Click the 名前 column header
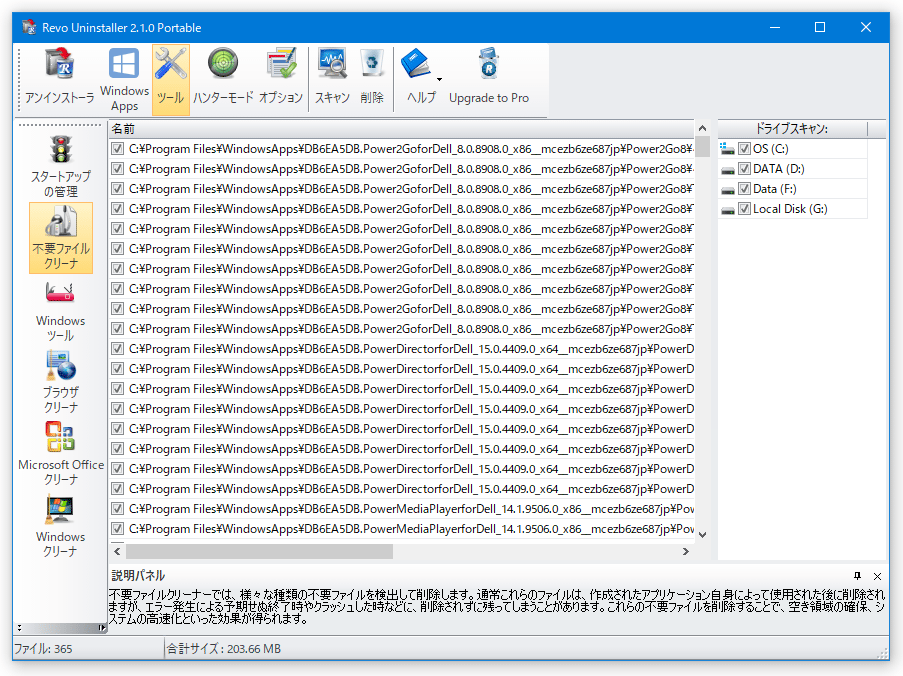This screenshot has width=903, height=676. click(402, 129)
